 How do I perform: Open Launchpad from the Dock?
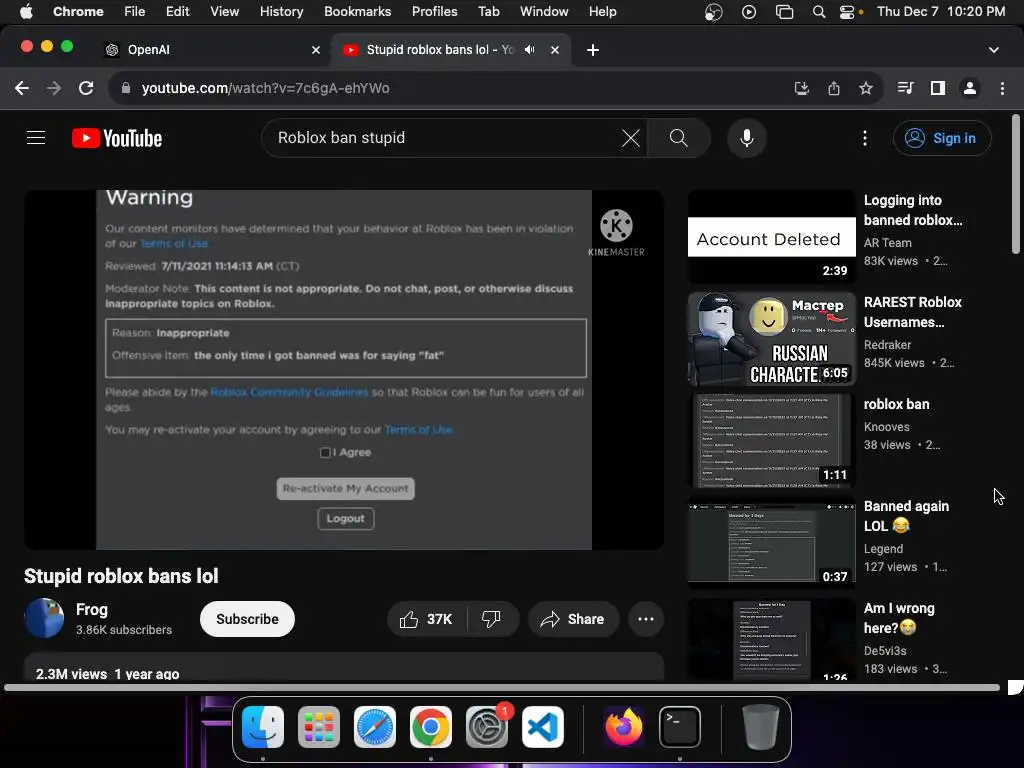click(319, 727)
